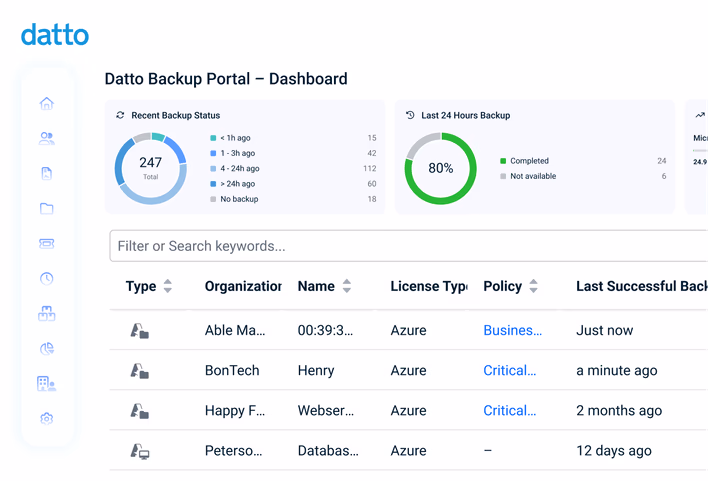Click the '00:39:3...' name cell

coord(325,330)
